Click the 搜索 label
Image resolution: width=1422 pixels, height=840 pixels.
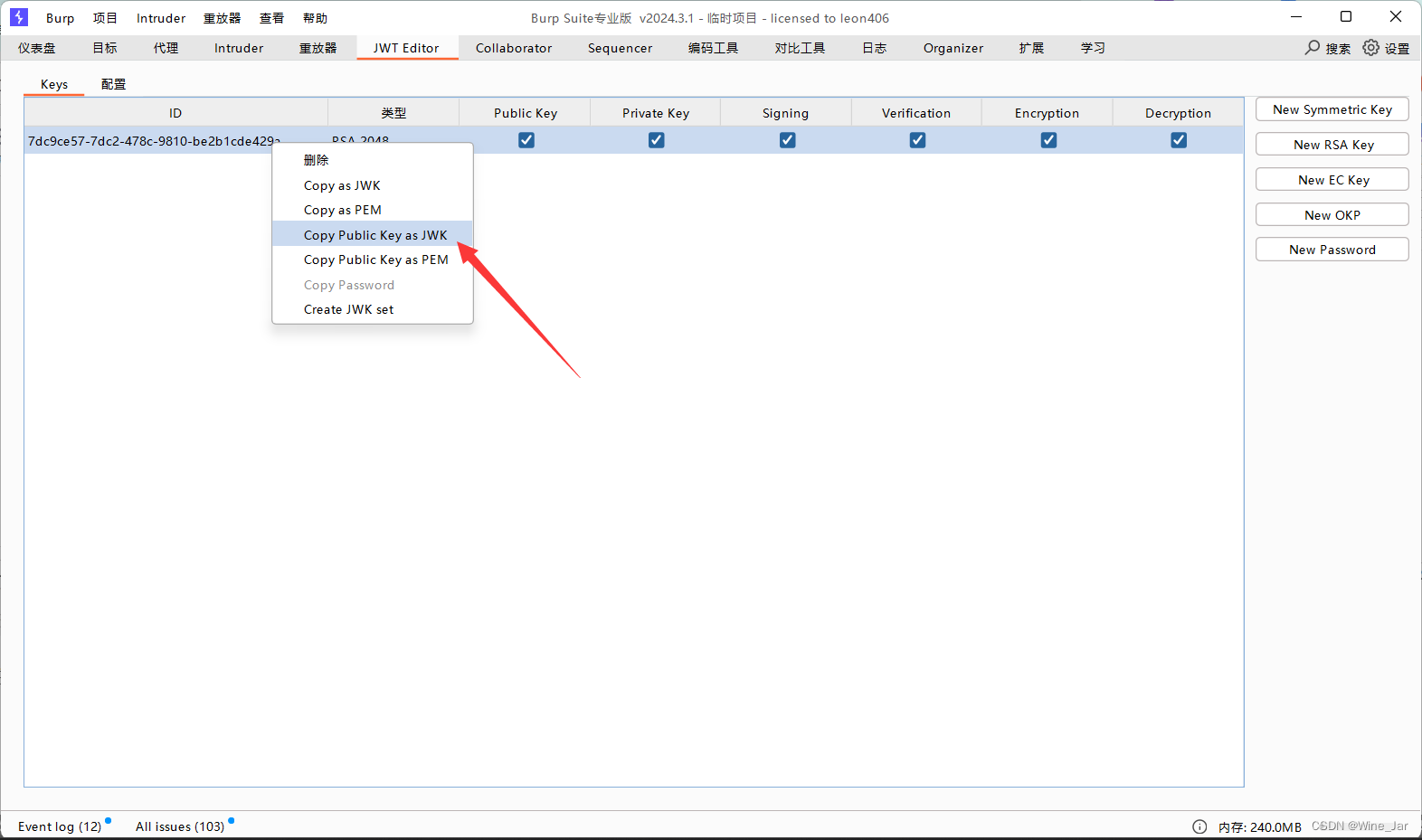pyautogui.click(x=1338, y=48)
